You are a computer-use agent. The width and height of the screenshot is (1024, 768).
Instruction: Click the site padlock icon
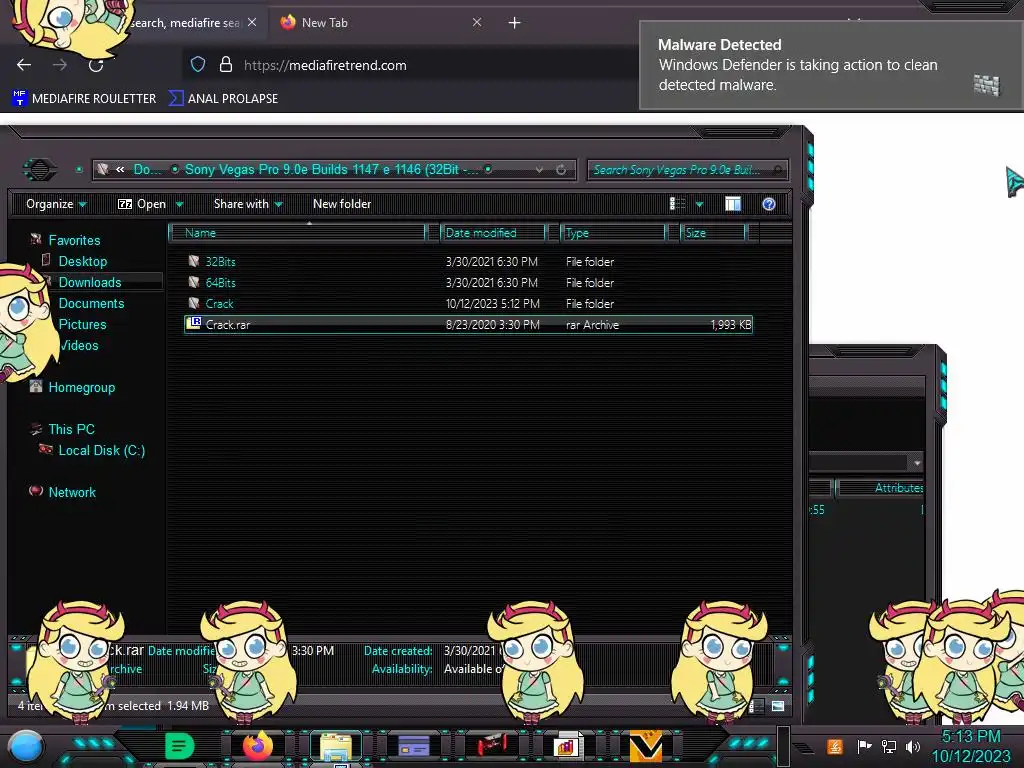pyautogui.click(x=226, y=64)
